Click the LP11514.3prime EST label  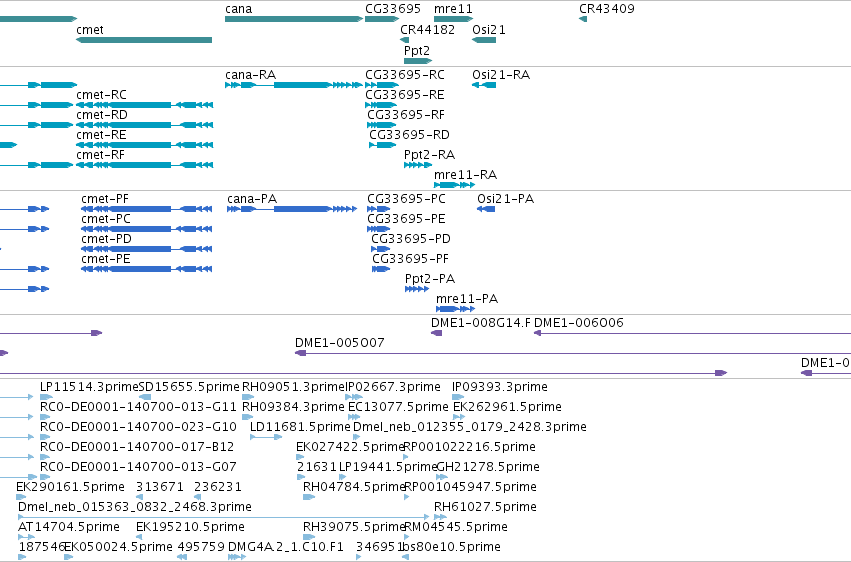click(90, 387)
